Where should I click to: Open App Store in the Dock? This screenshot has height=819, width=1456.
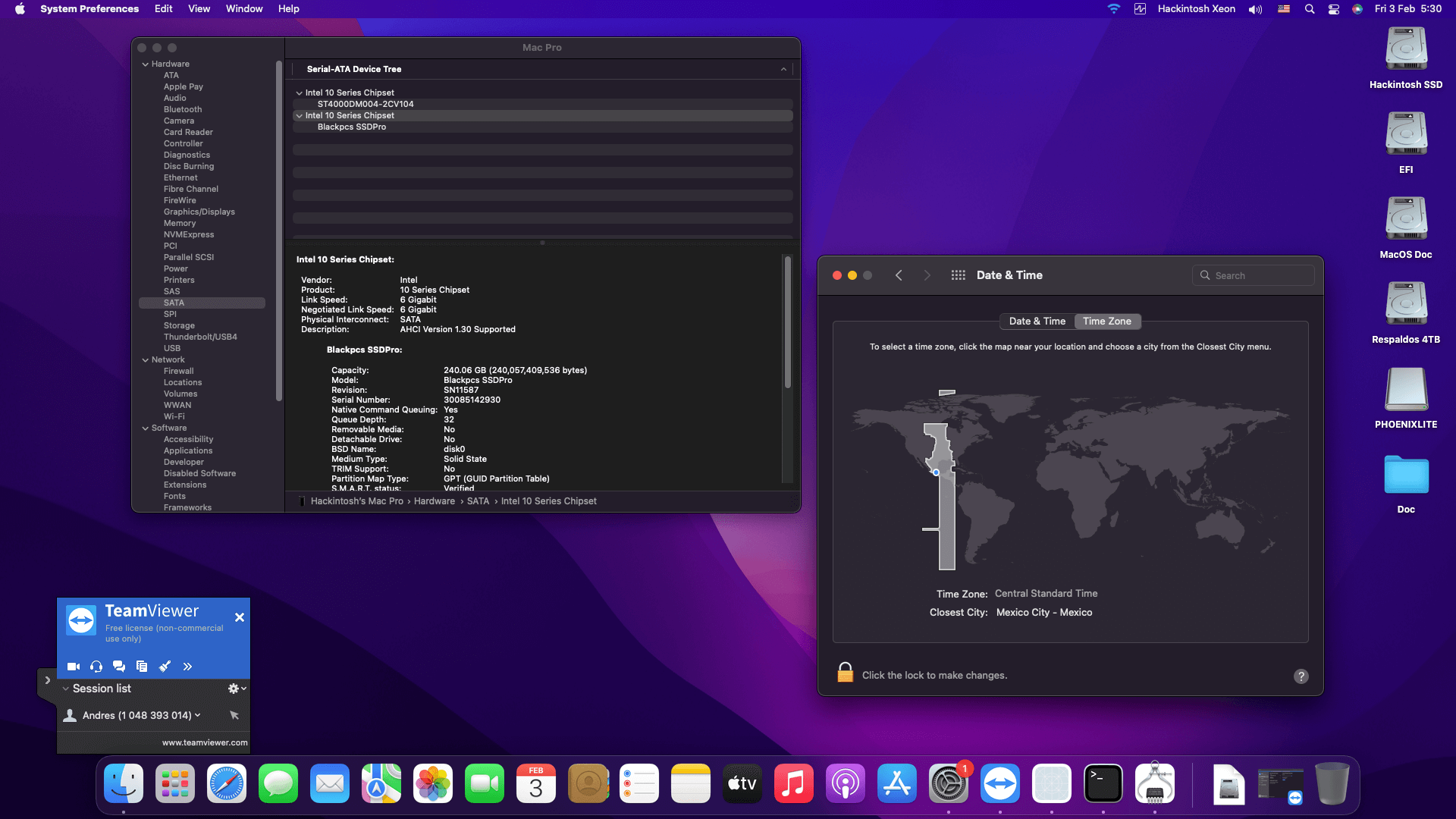point(897,783)
